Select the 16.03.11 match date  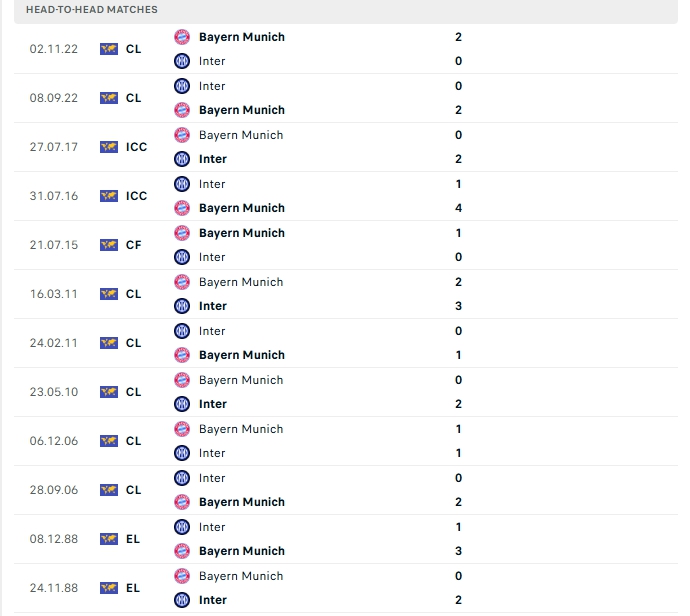coord(54,294)
